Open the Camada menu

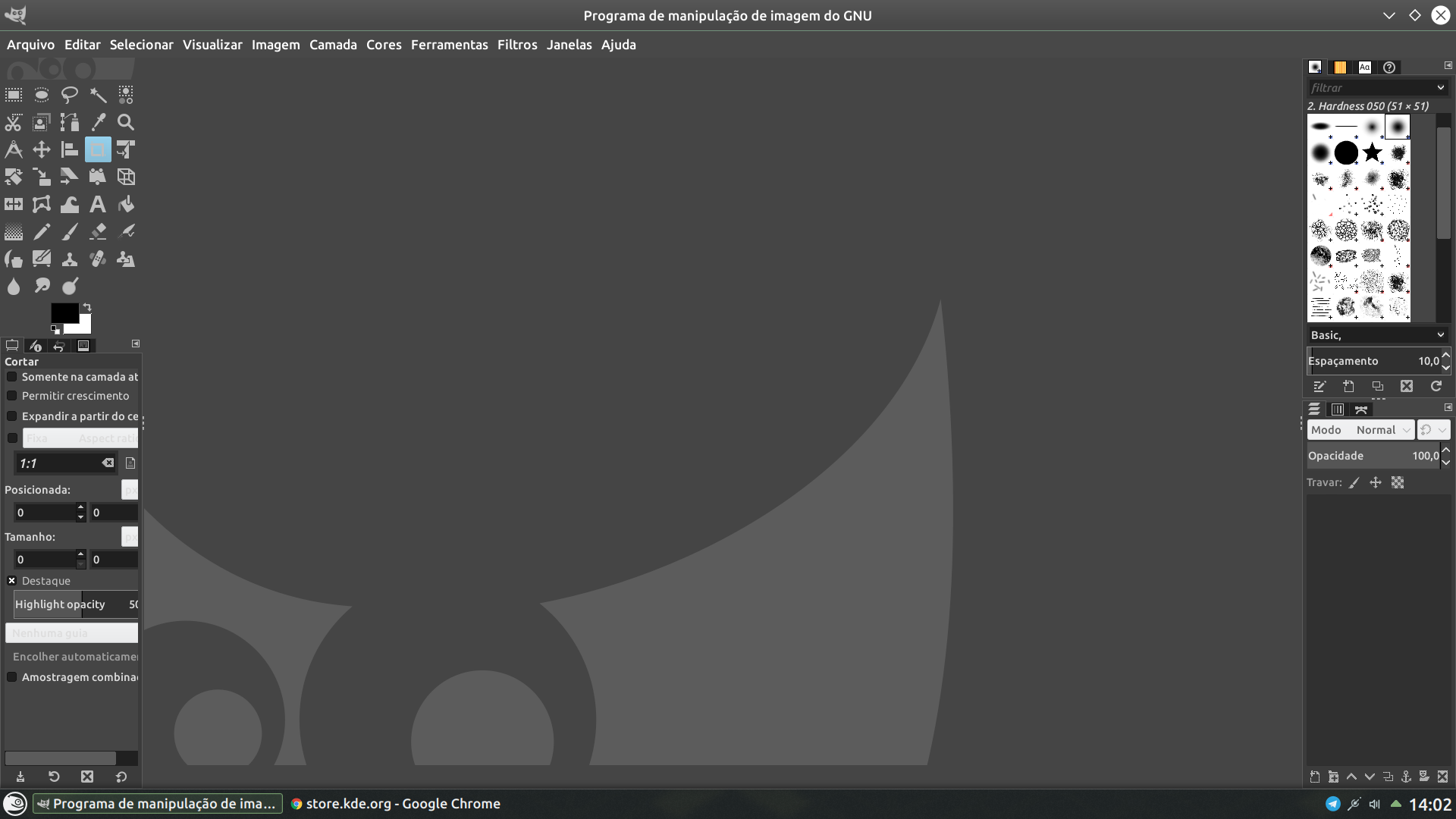pyautogui.click(x=333, y=45)
